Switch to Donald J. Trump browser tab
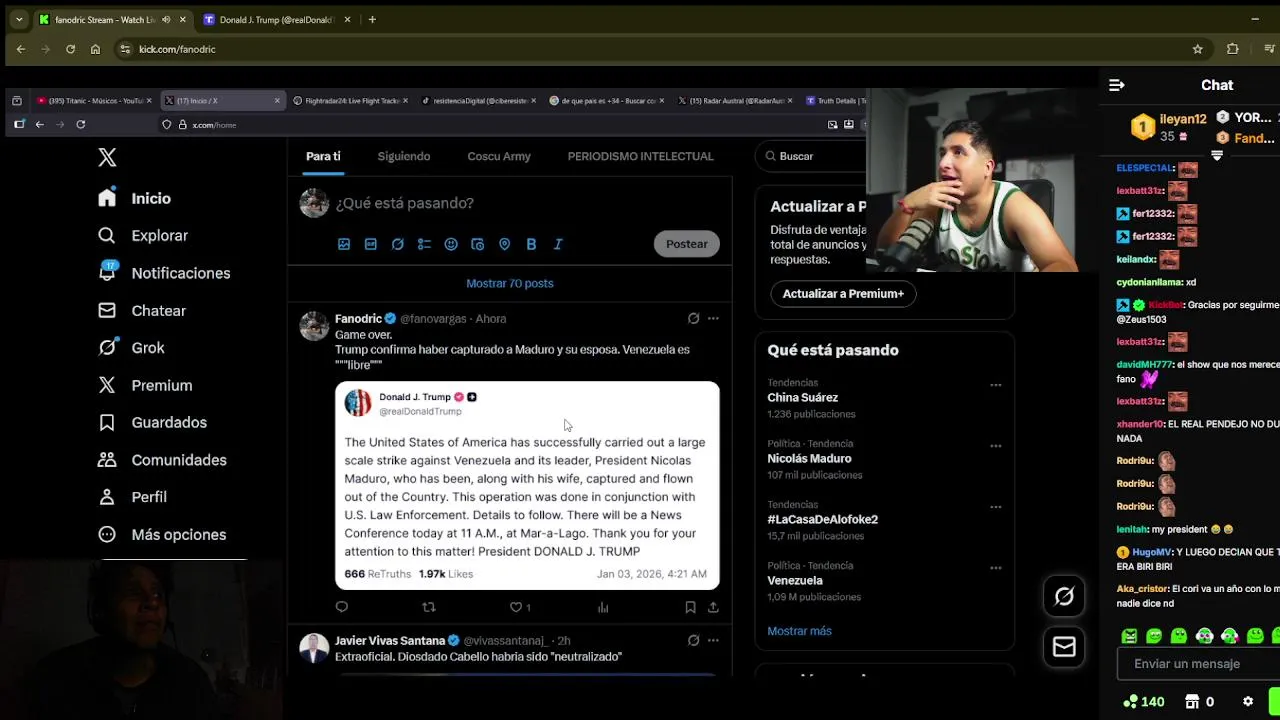Viewport: 1280px width, 720px height. pos(277,19)
